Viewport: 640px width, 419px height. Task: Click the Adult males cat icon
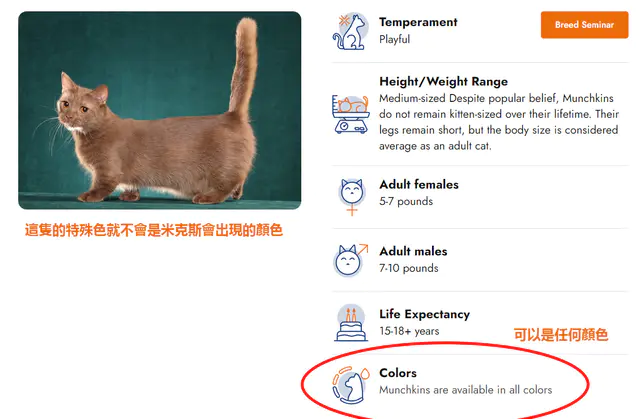coord(351,260)
